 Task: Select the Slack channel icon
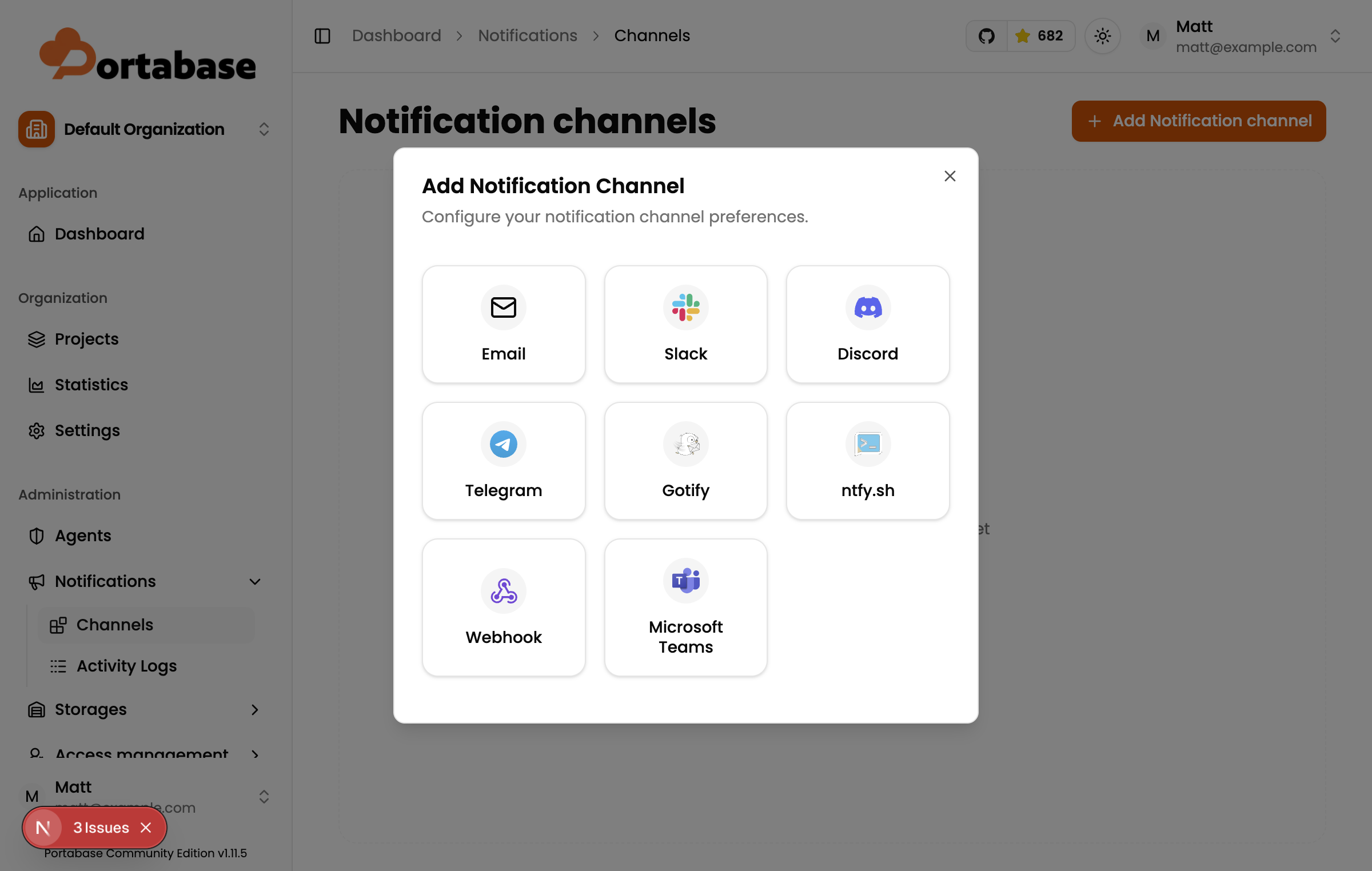[x=685, y=307]
